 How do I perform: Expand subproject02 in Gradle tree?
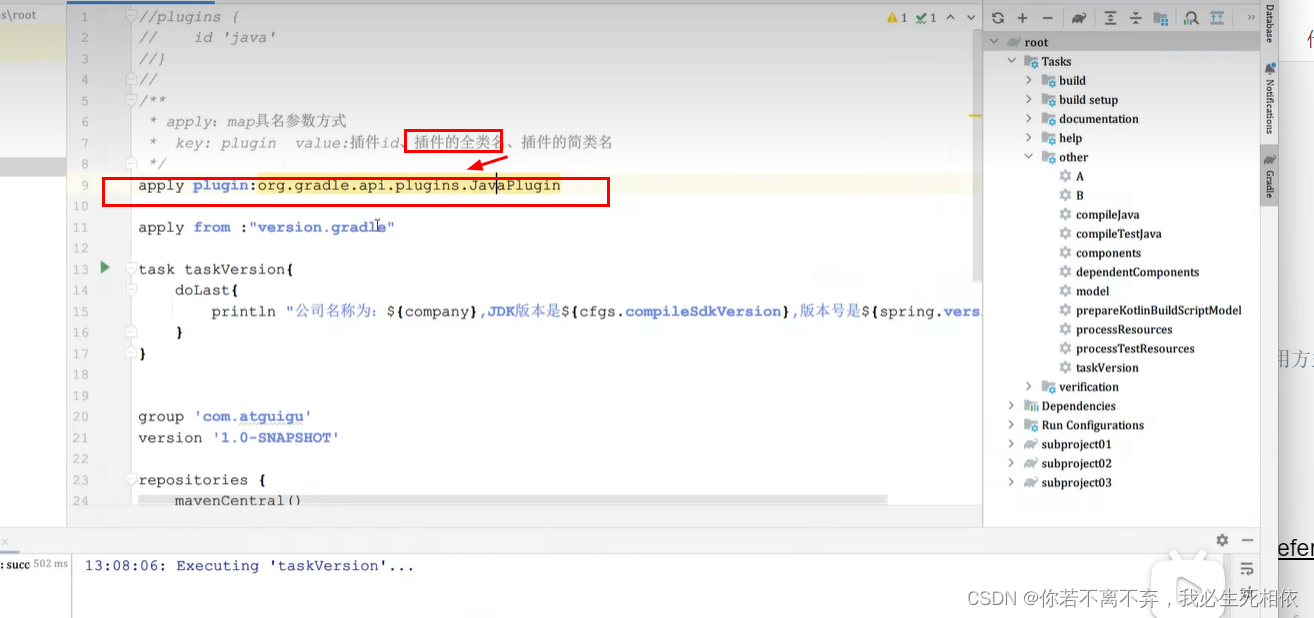[x=1012, y=463]
